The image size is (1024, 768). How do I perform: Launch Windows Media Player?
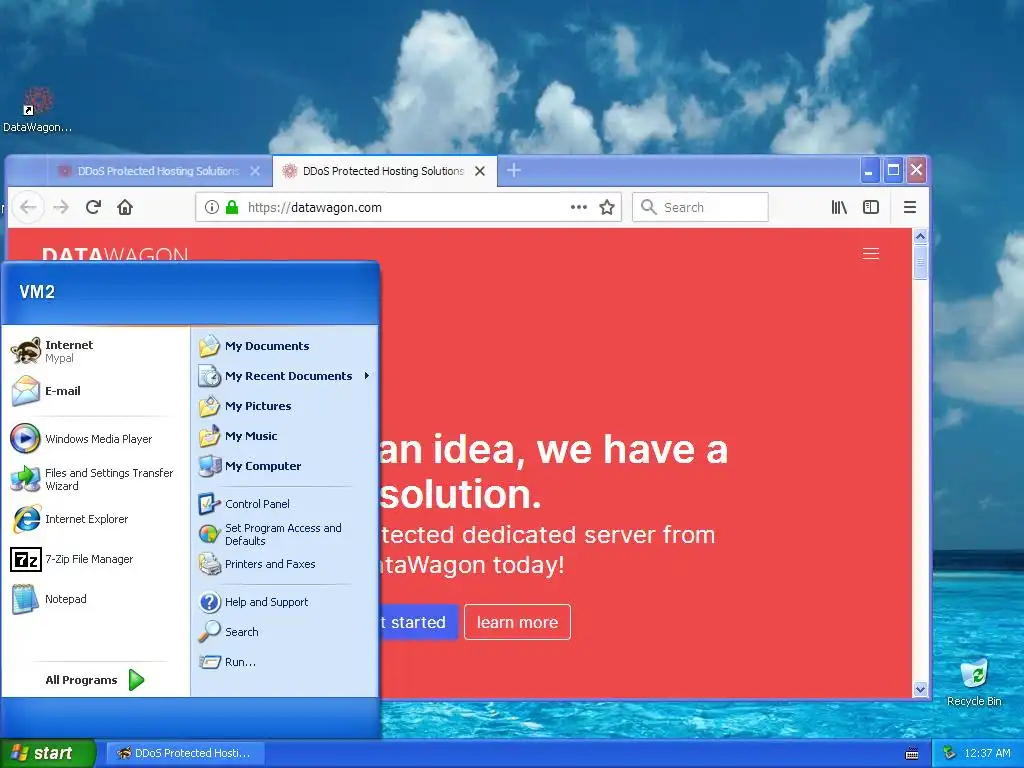[95, 439]
